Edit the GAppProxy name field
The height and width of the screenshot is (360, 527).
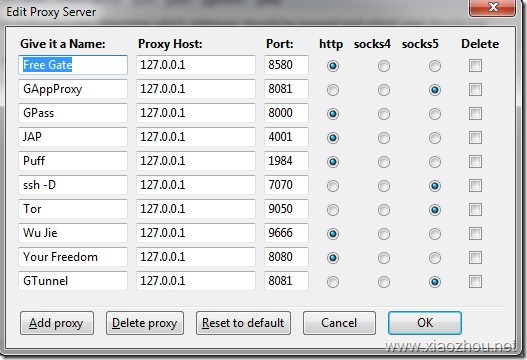pos(73,89)
